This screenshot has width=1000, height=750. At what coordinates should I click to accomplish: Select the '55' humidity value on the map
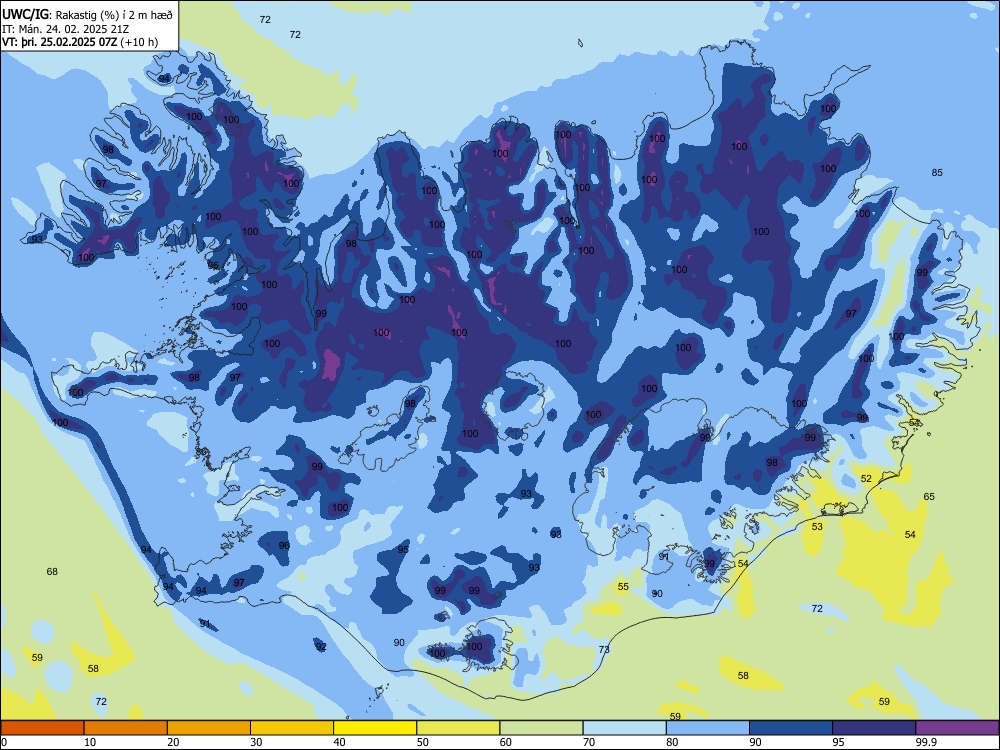(x=623, y=587)
